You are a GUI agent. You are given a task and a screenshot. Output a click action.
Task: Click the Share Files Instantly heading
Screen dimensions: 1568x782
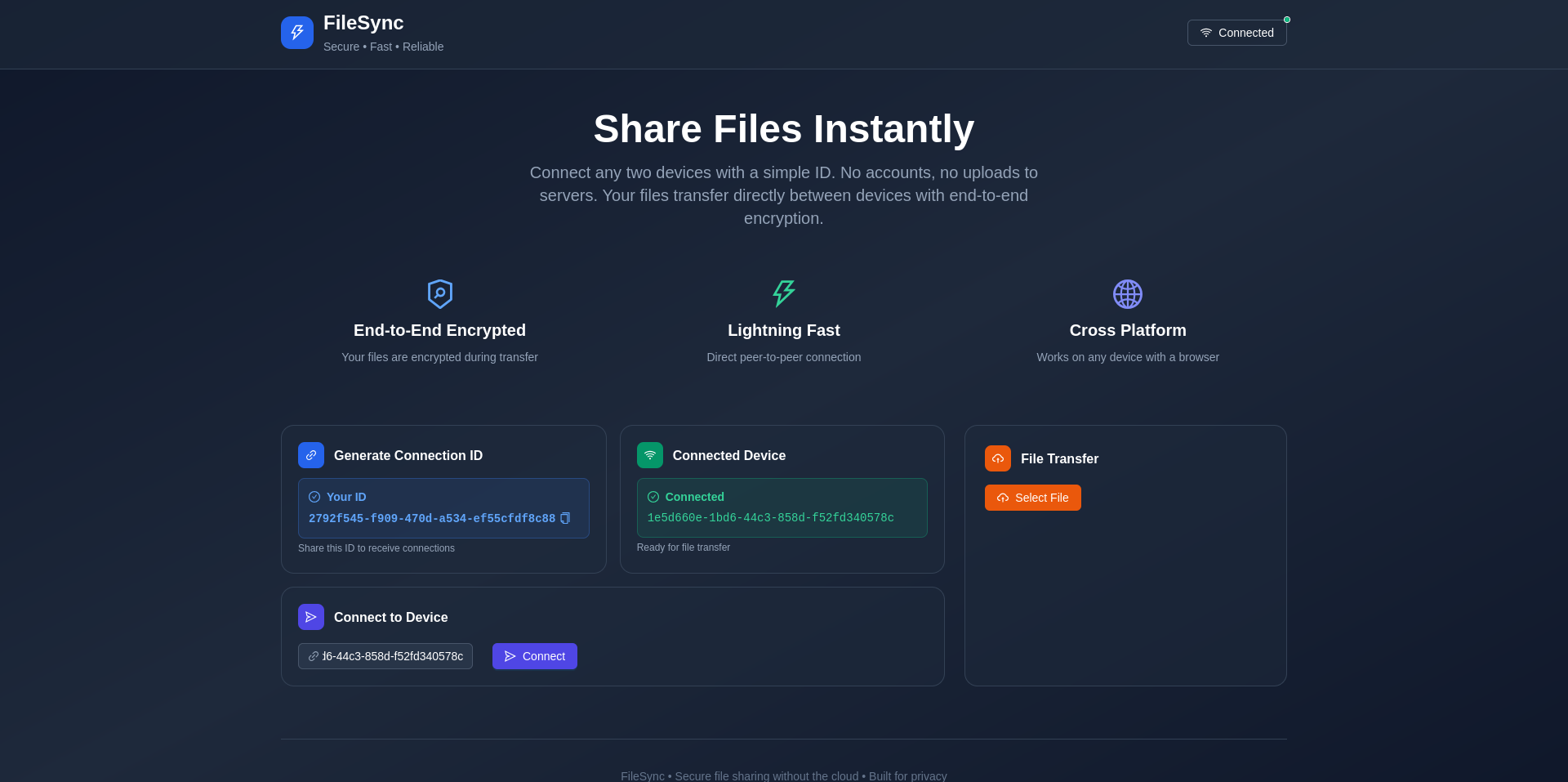784,129
